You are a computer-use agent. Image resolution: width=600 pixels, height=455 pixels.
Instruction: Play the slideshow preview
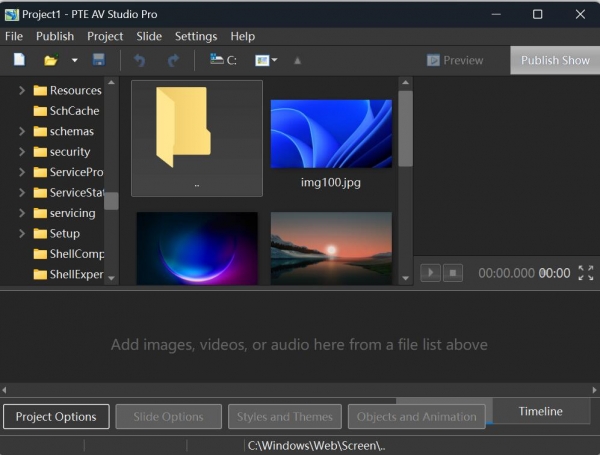[x=430, y=273]
